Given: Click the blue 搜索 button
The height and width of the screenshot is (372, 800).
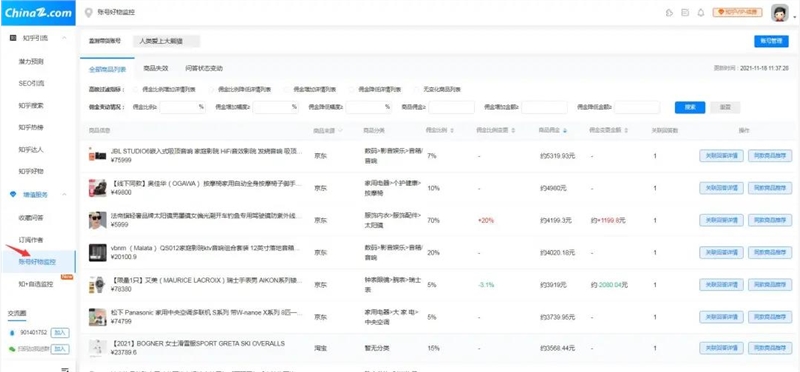Looking at the screenshot, I should point(690,107).
